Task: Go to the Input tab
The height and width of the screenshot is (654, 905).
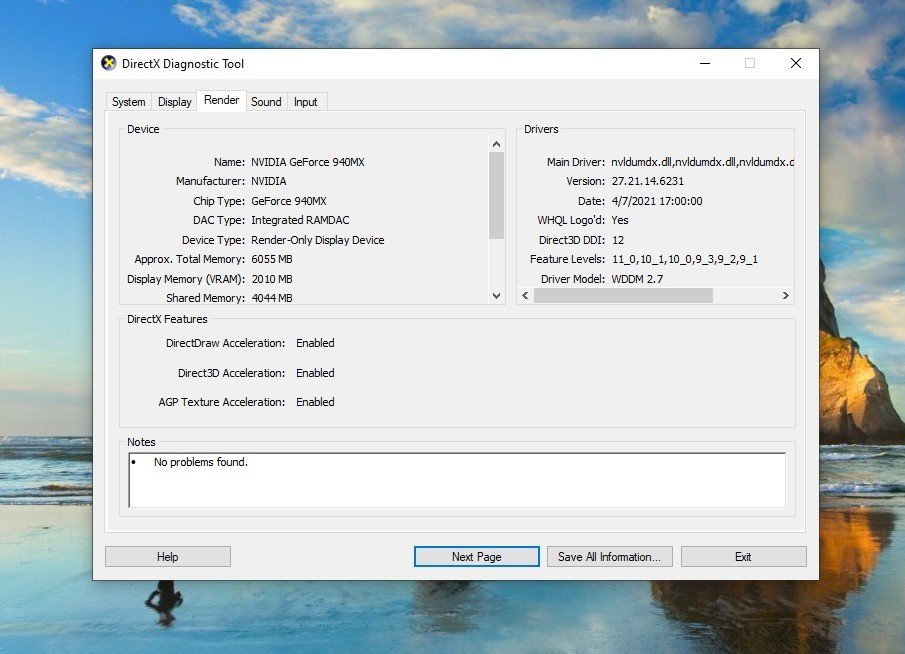Action: (306, 102)
